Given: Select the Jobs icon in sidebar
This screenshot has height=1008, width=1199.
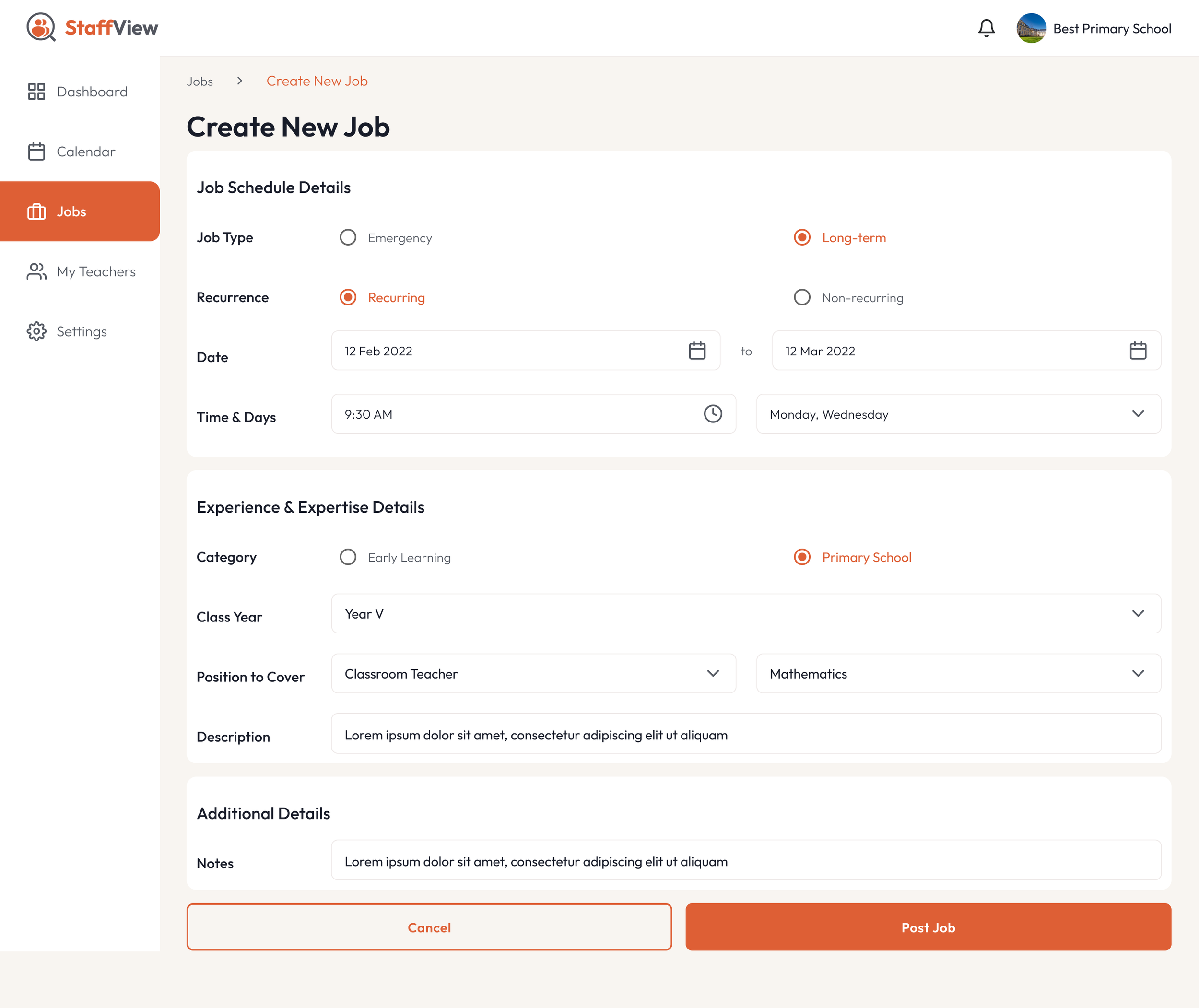Looking at the screenshot, I should tap(36, 211).
